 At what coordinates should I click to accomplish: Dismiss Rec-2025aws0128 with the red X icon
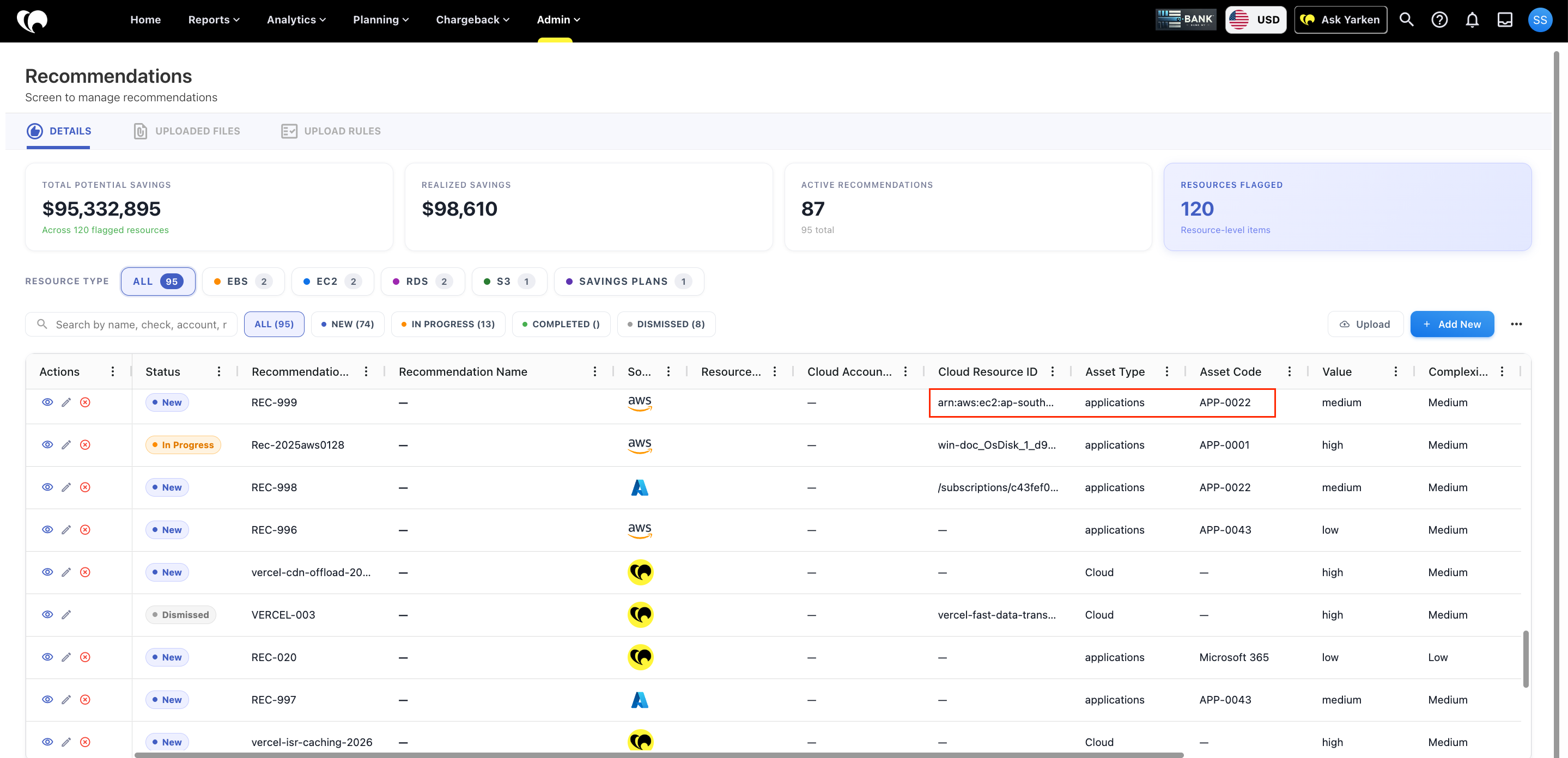pos(85,445)
